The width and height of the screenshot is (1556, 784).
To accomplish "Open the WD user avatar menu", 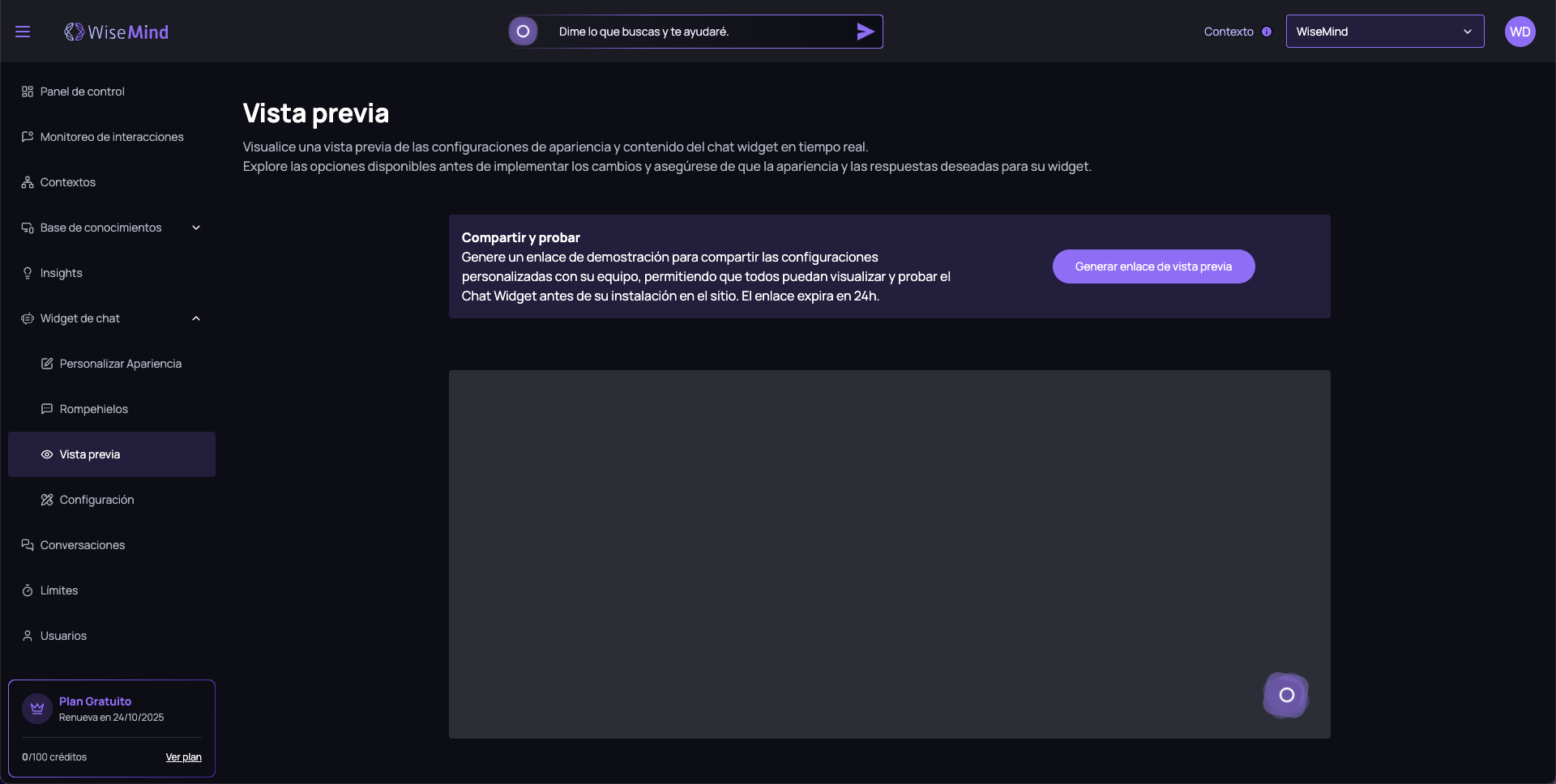I will click(x=1520, y=32).
